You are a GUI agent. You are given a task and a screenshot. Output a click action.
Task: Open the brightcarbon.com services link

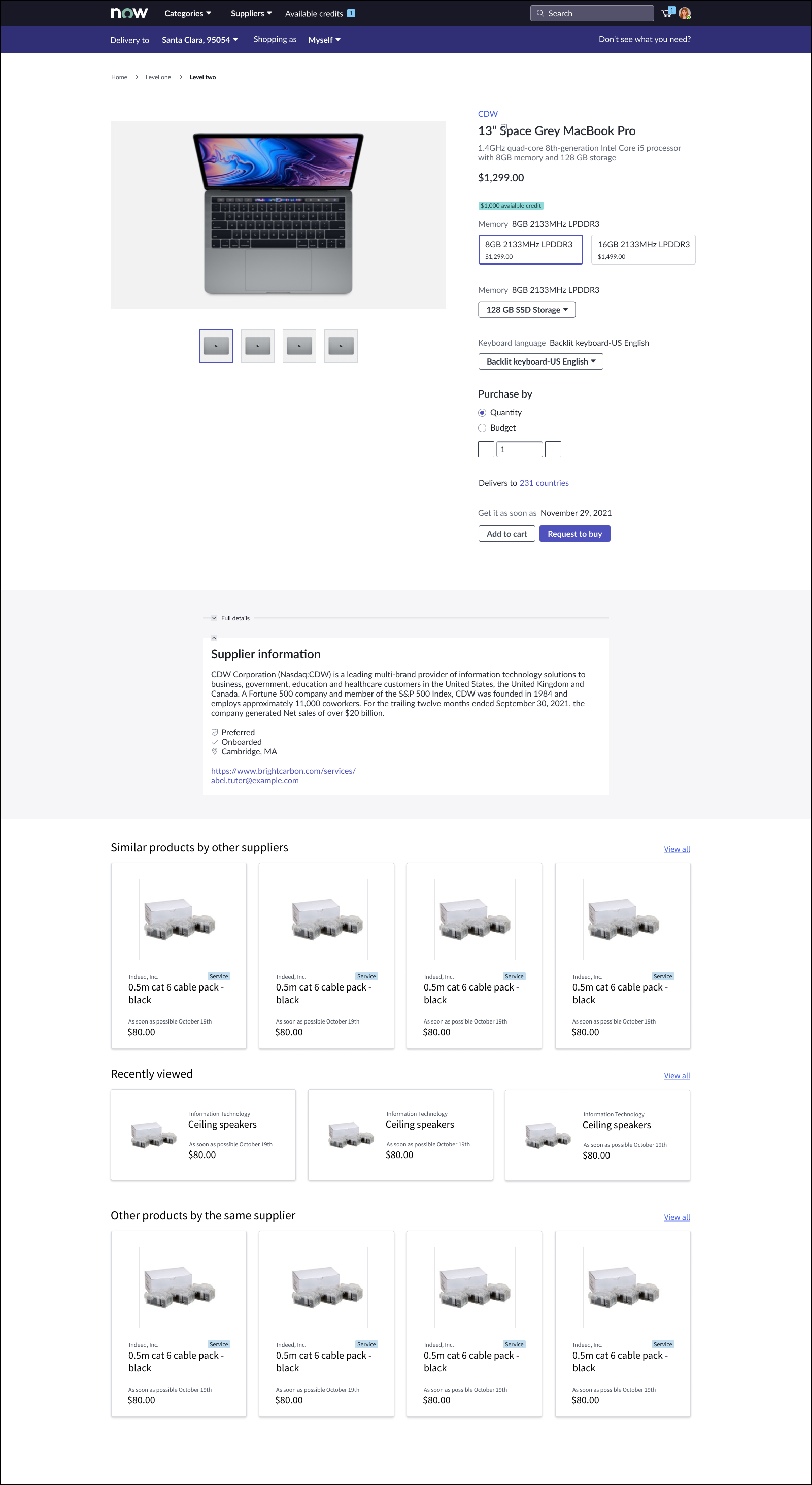click(x=283, y=771)
